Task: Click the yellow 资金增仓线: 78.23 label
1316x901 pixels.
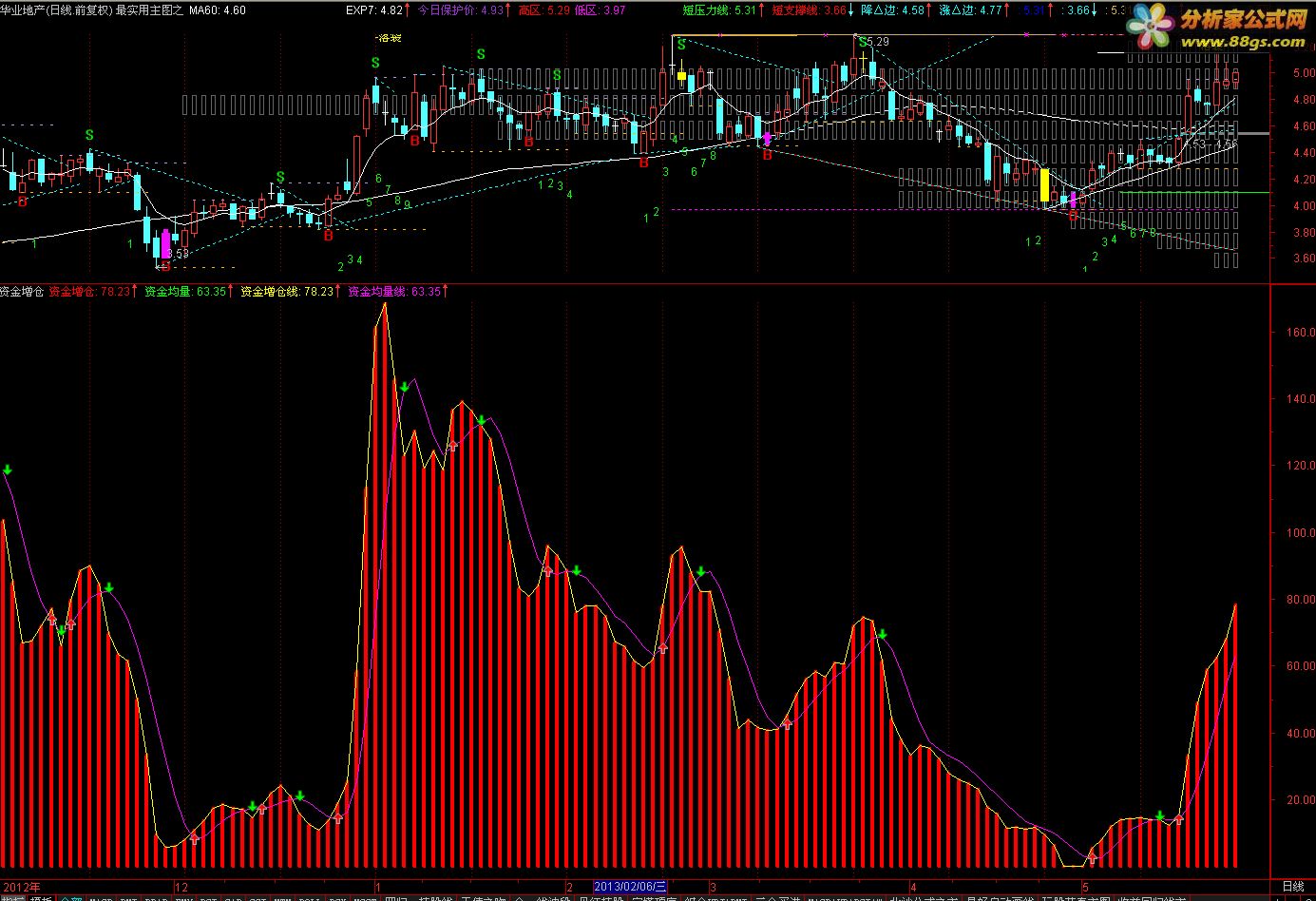Action: pyautogui.click(x=287, y=292)
